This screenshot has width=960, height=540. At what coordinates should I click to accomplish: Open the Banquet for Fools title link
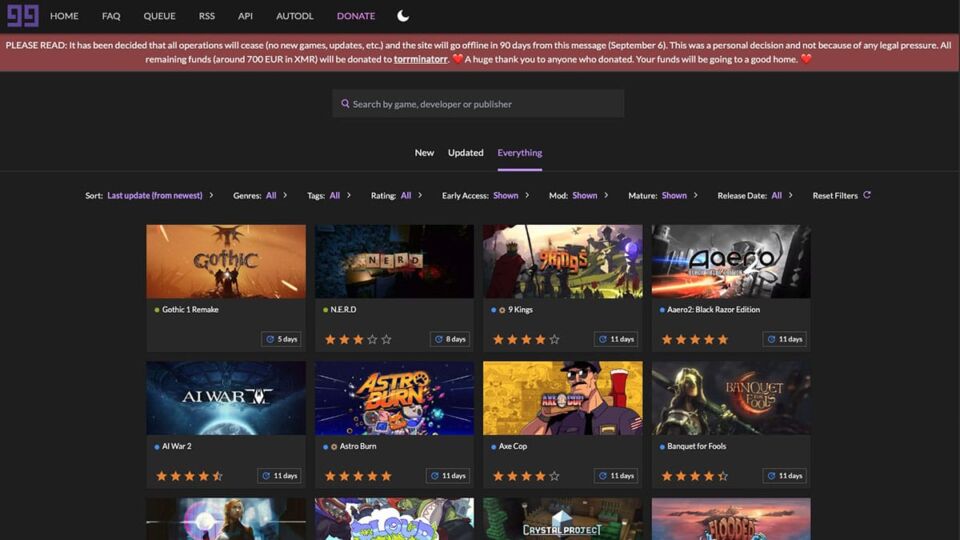[696, 446]
